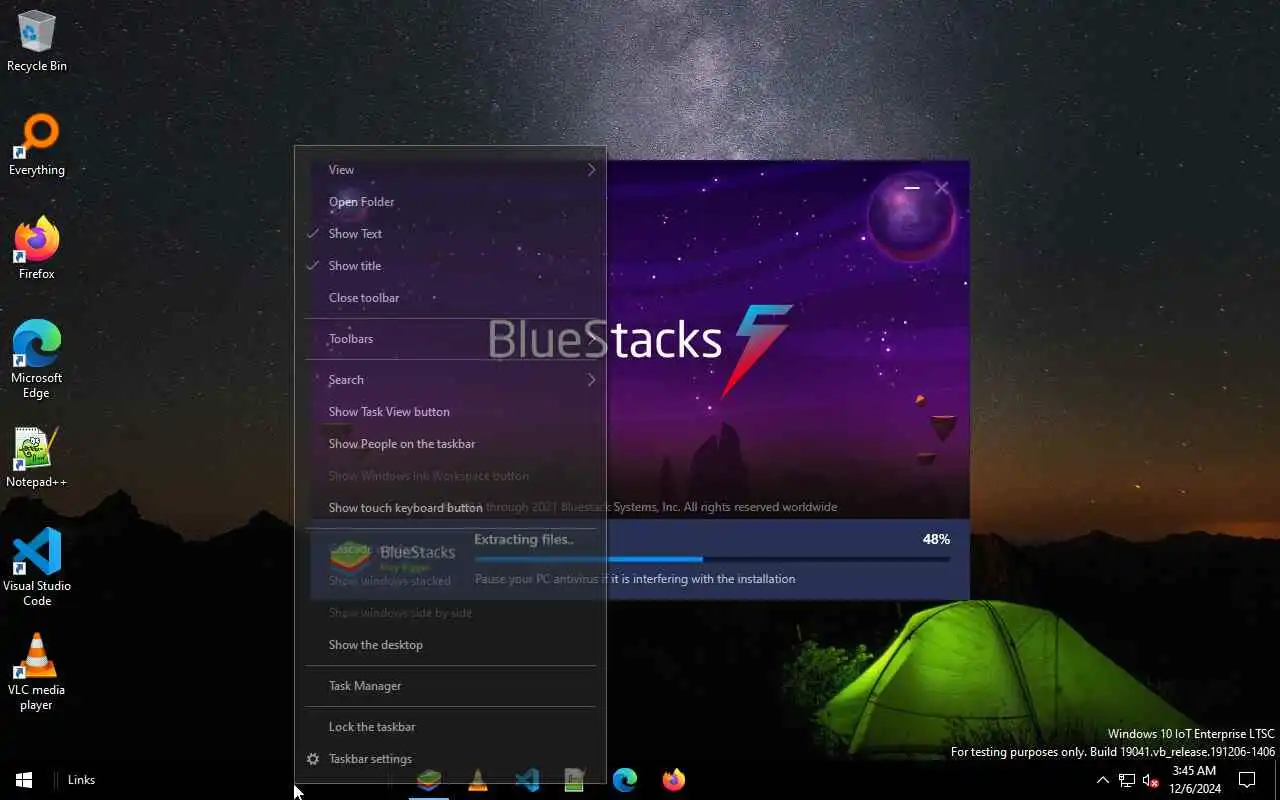
Task: Open the Recycle Bin desktop icon
Action: point(37,41)
